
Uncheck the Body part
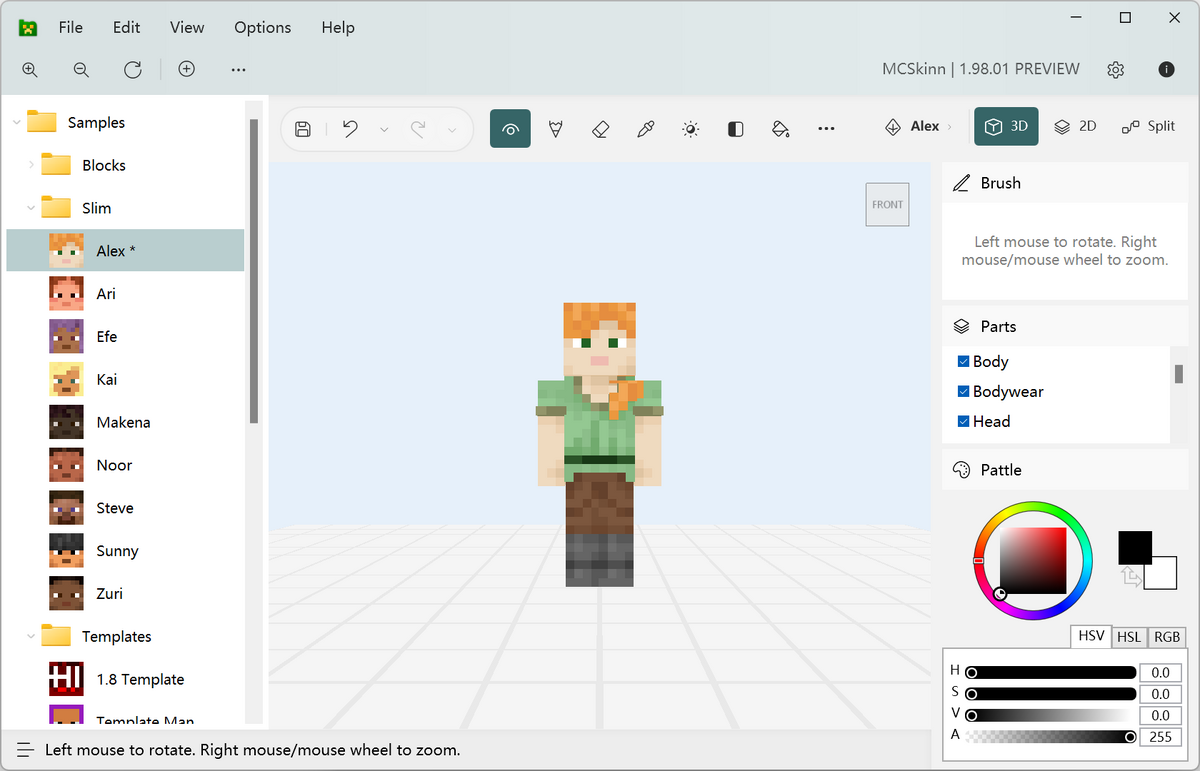[963, 361]
